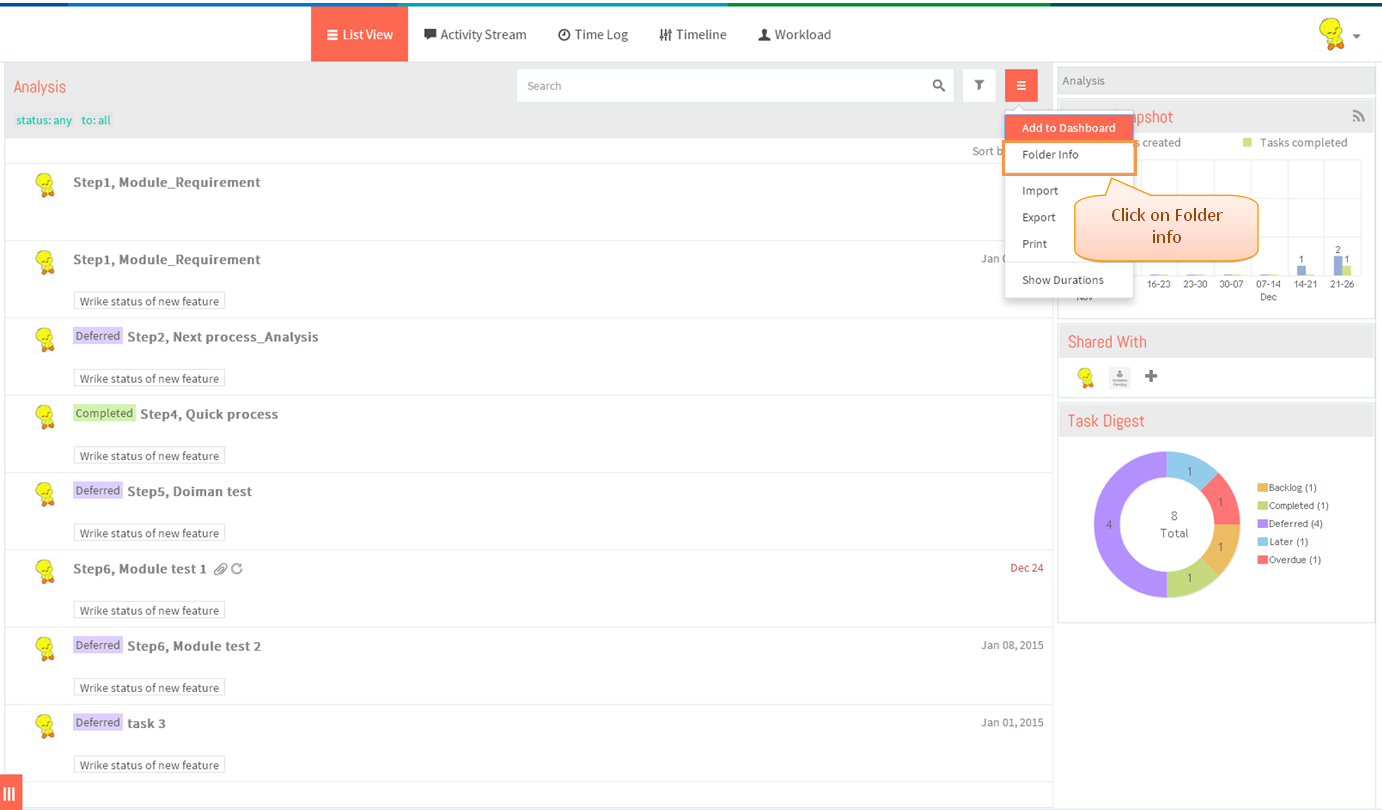Screen dimensions: 1382x810
Task: Click folder tag under Step4 task
Action: click(149, 456)
